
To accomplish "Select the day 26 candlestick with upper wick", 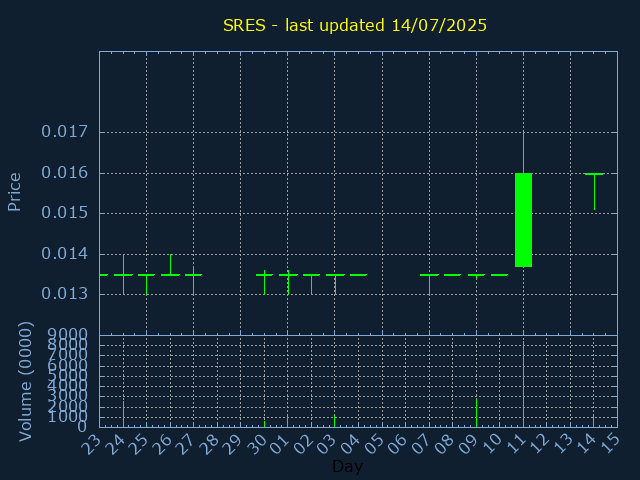I will coord(170,265).
